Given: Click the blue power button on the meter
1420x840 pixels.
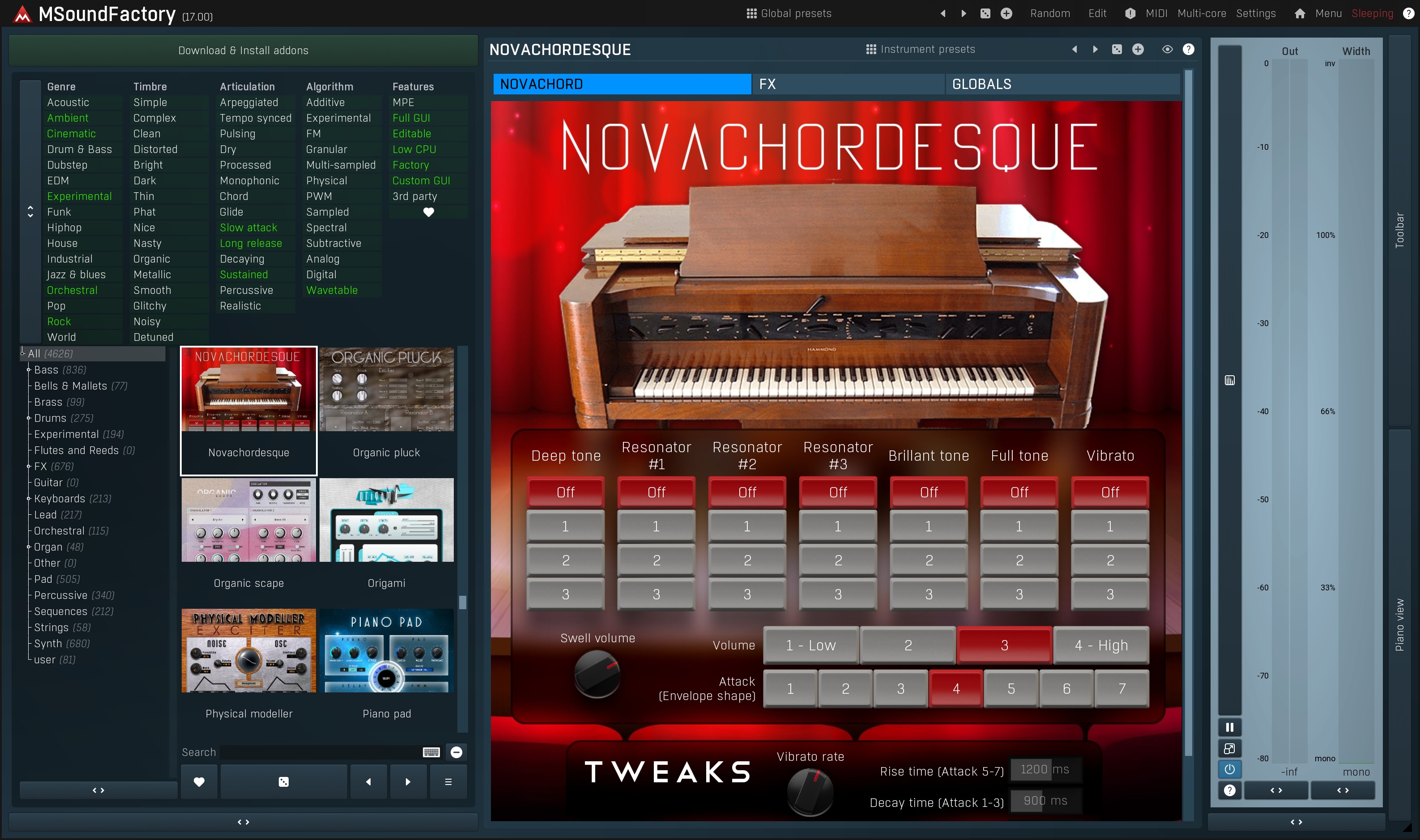Looking at the screenshot, I should tap(1229, 769).
